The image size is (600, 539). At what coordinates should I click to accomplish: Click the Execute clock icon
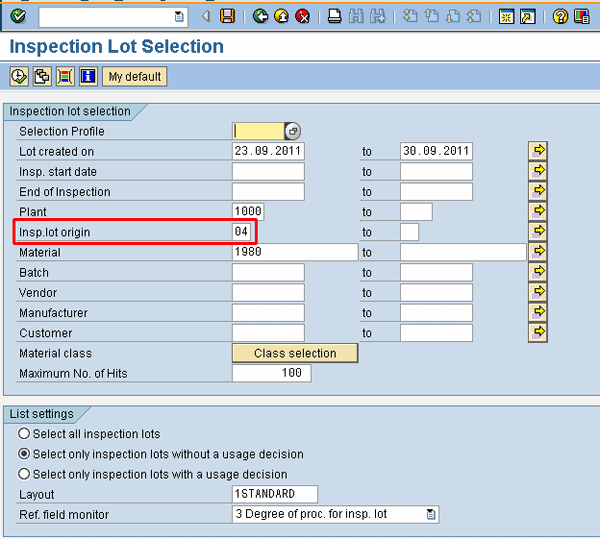coord(18,76)
